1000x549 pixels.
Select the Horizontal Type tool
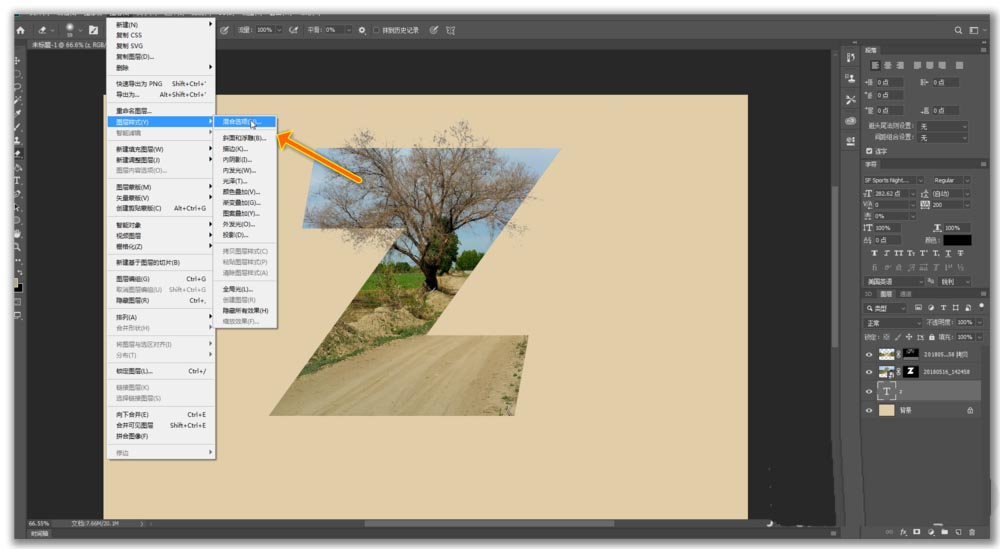pyautogui.click(x=18, y=180)
